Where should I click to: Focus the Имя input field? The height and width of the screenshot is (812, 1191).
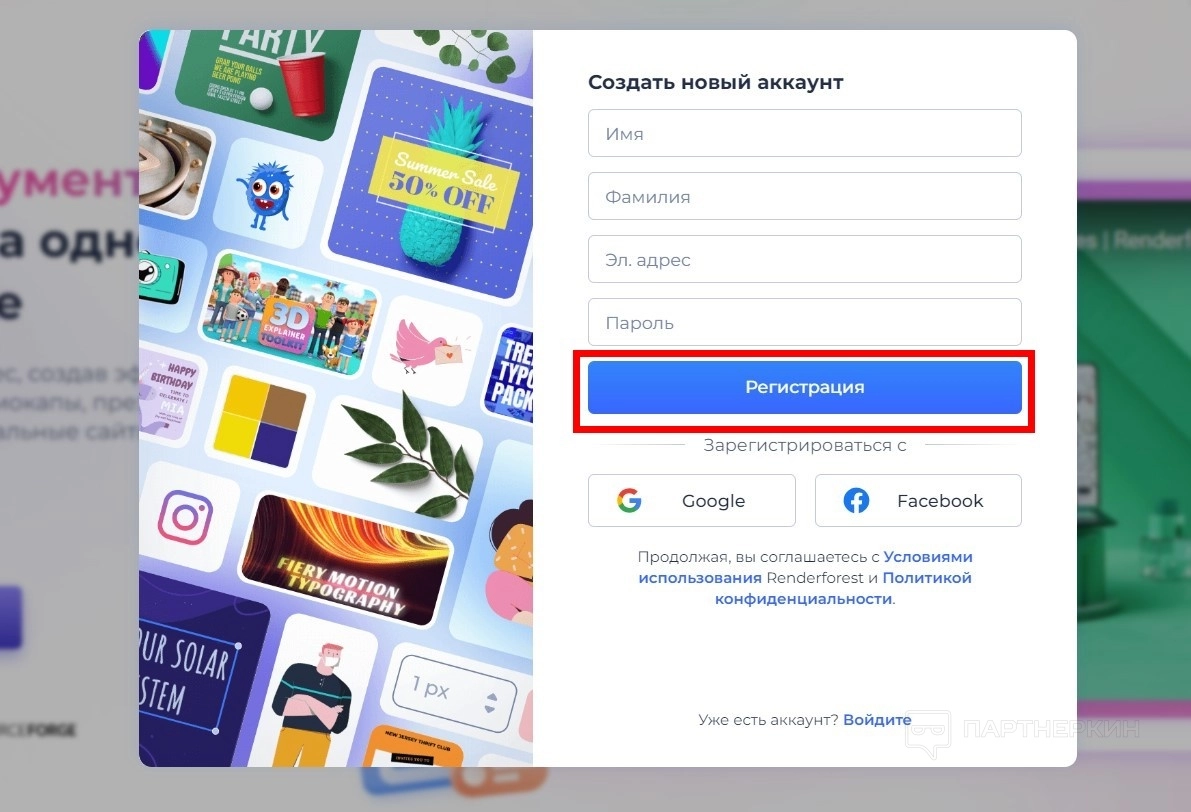804,134
